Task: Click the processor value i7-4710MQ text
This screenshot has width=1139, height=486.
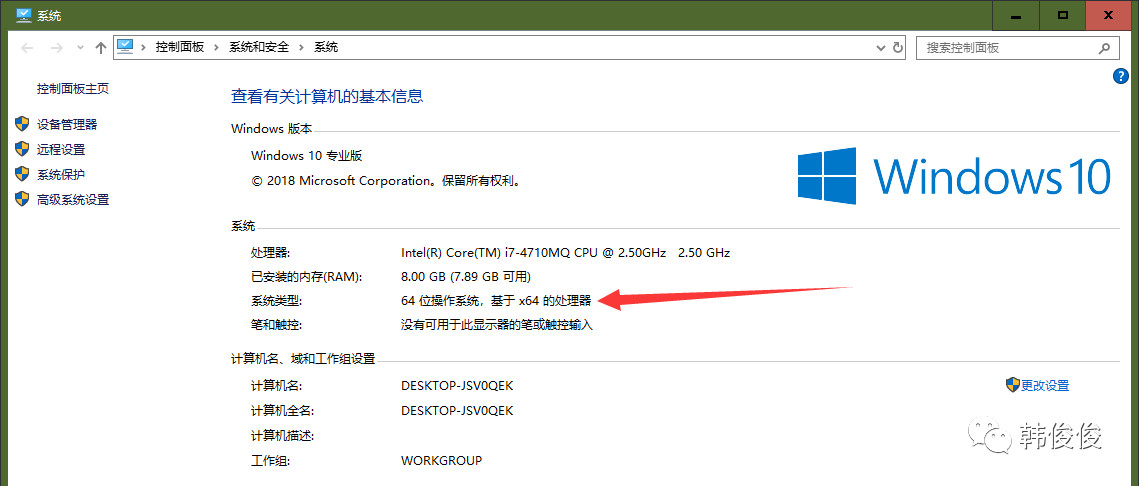Action: pyautogui.click(x=565, y=253)
